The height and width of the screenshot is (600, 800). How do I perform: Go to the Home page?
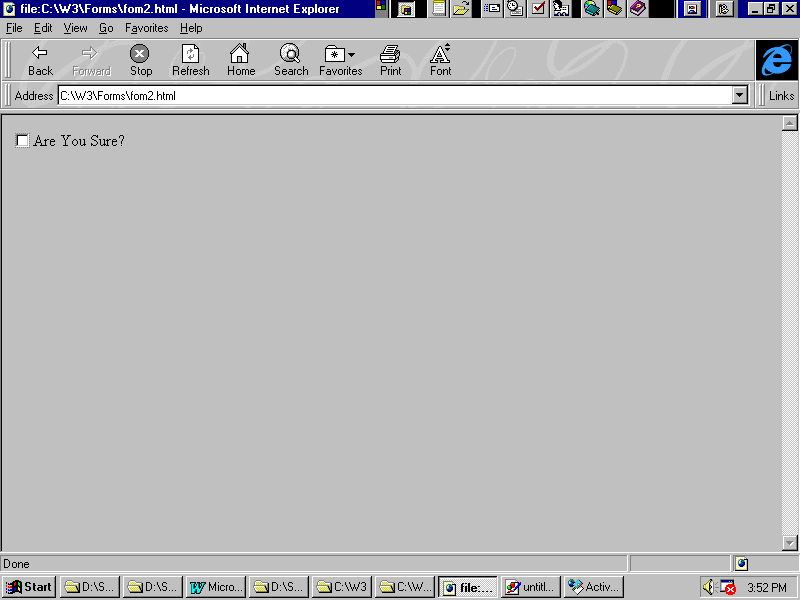(x=240, y=60)
